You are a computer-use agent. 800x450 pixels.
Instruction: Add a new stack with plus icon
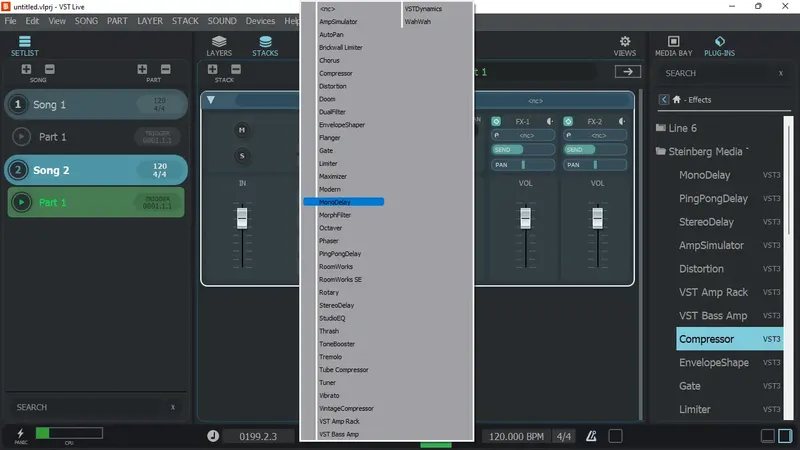click(x=212, y=69)
